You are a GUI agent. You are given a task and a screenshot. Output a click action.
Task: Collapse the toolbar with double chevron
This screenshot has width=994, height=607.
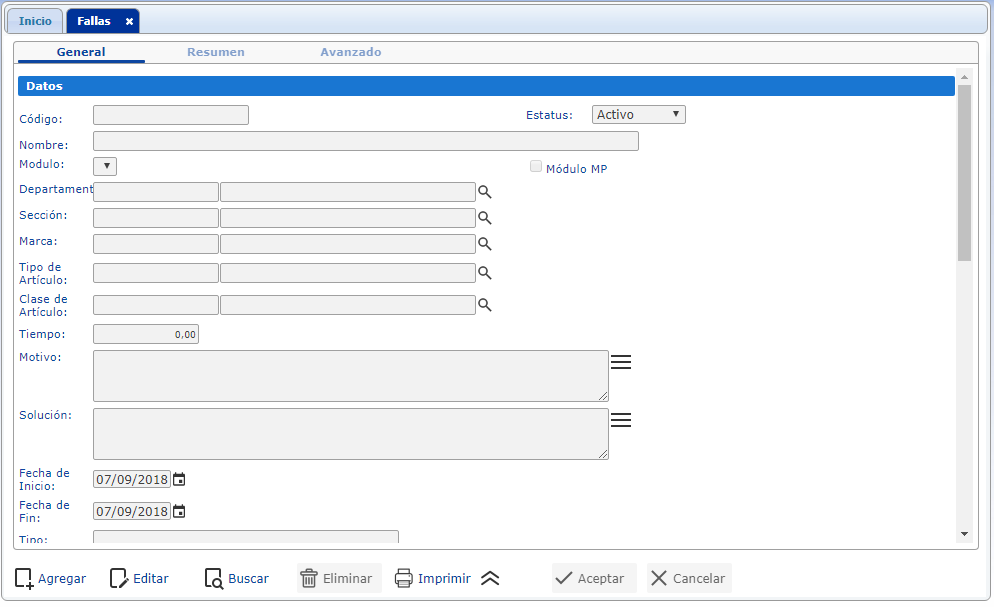coord(489,578)
